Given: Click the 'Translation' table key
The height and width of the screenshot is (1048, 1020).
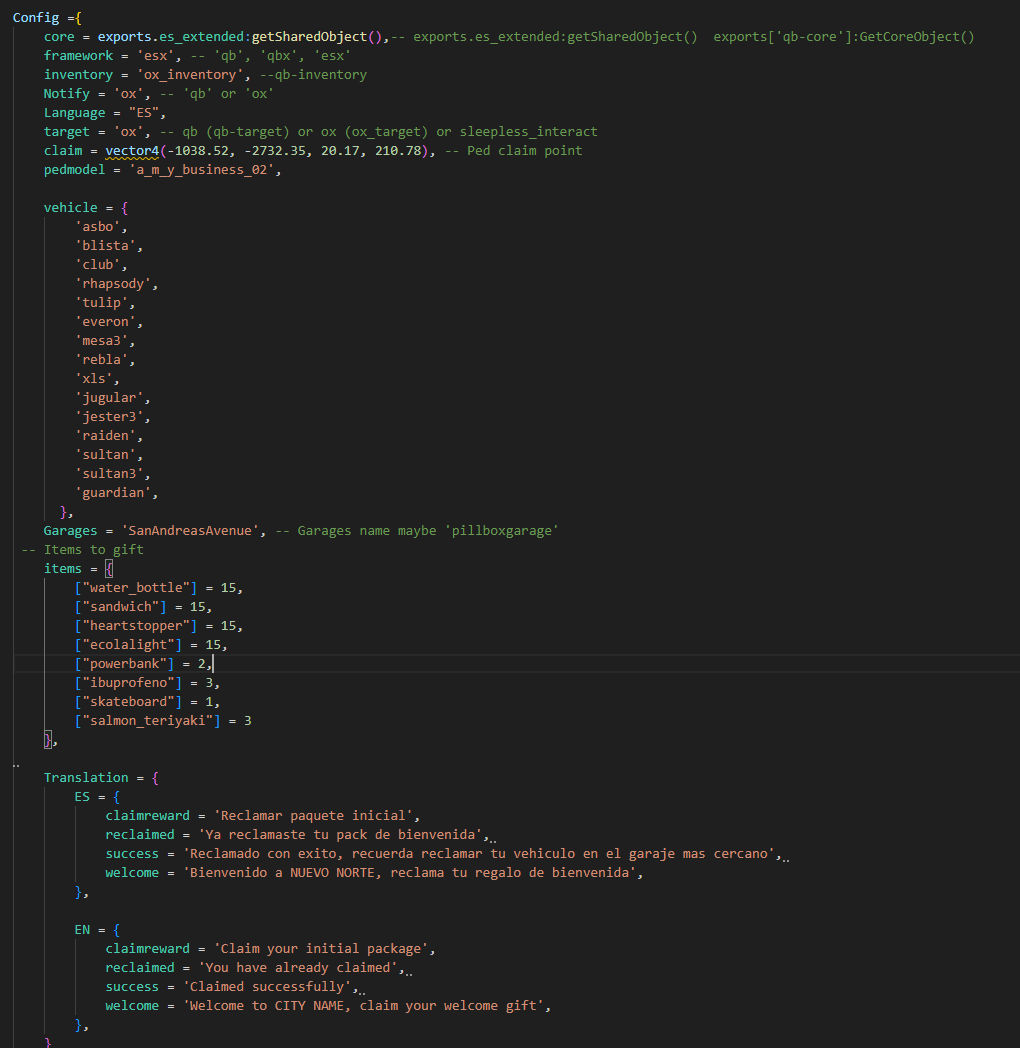Looking at the screenshot, I should pos(86,778).
